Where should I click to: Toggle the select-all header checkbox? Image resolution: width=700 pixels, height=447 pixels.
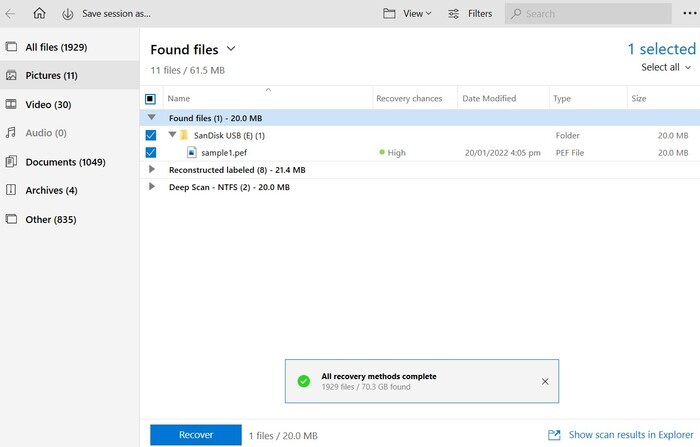tap(150, 99)
